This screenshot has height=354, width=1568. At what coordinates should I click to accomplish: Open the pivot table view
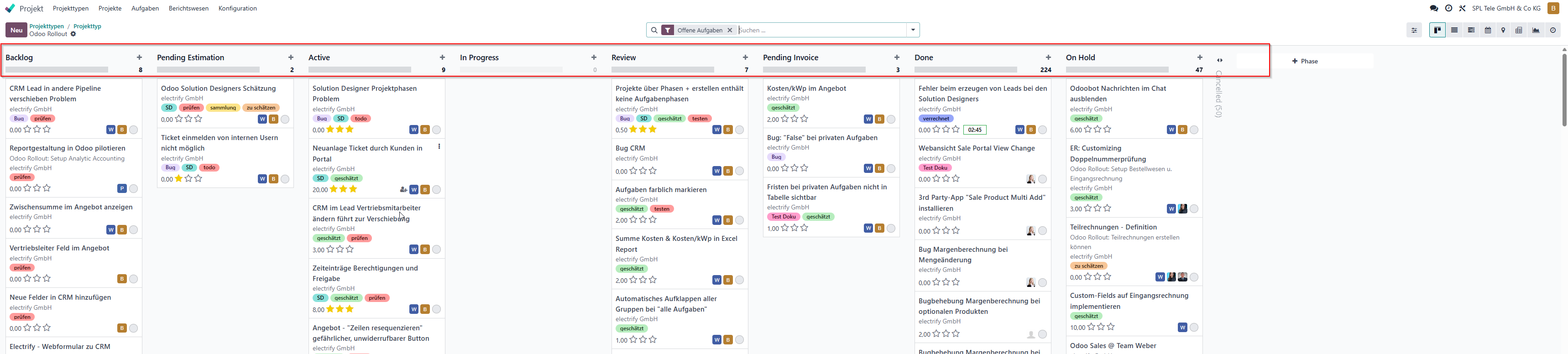[1519, 30]
